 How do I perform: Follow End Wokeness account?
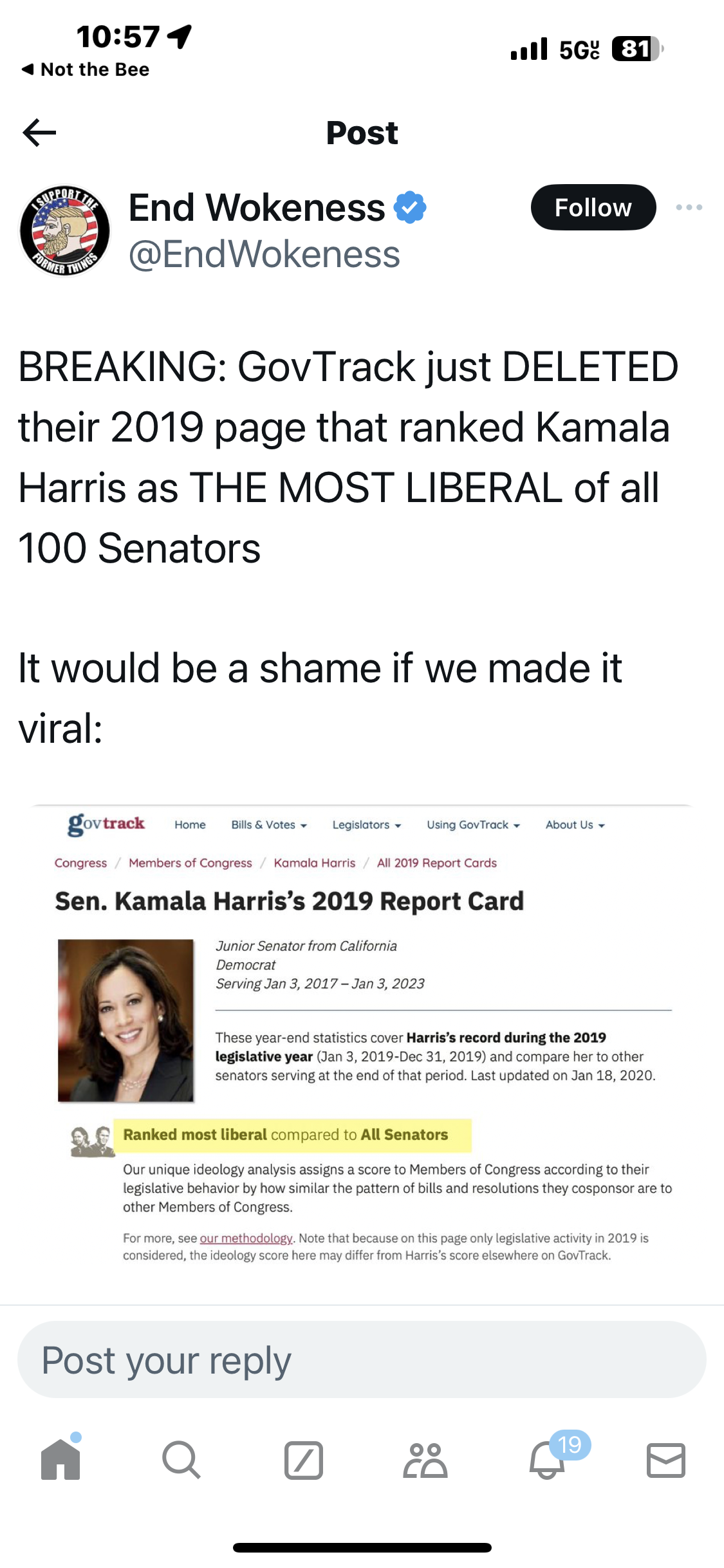point(593,207)
